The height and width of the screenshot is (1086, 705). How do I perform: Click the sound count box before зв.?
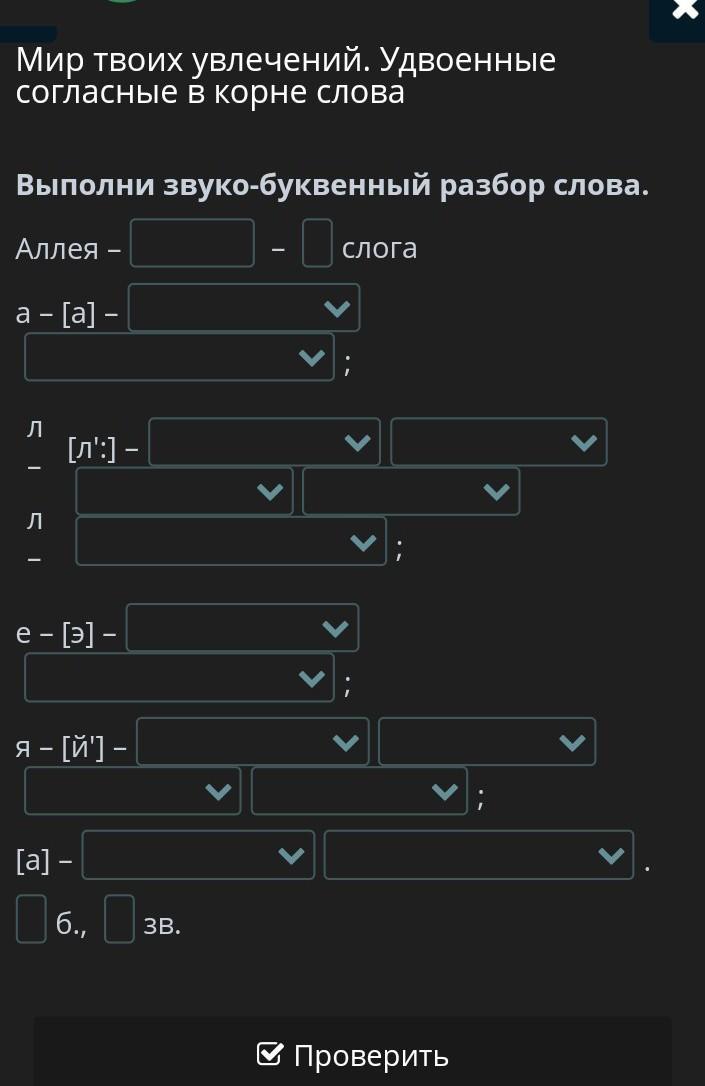pyautogui.click(x=119, y=919)
